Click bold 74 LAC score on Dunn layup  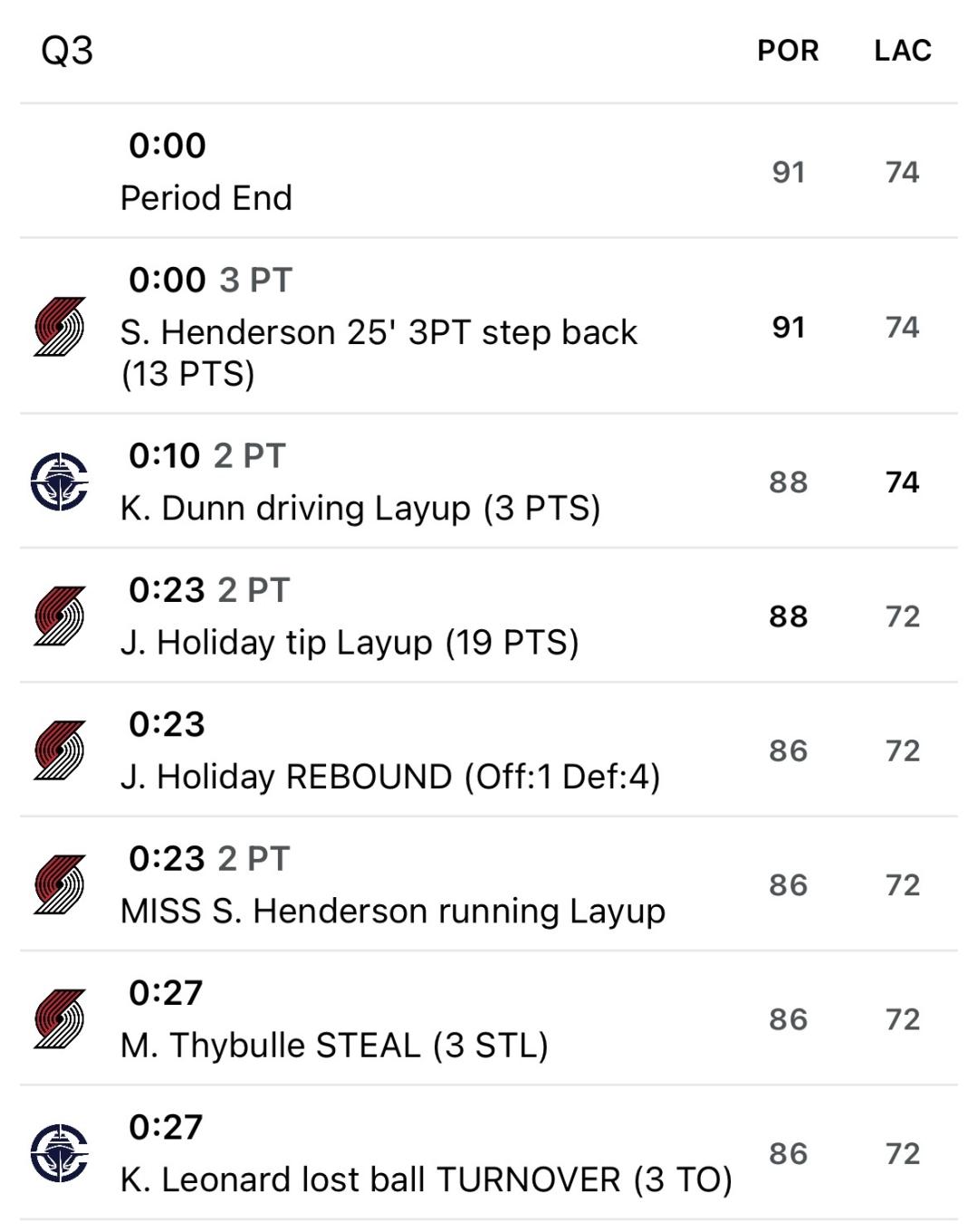click(903, 482)
